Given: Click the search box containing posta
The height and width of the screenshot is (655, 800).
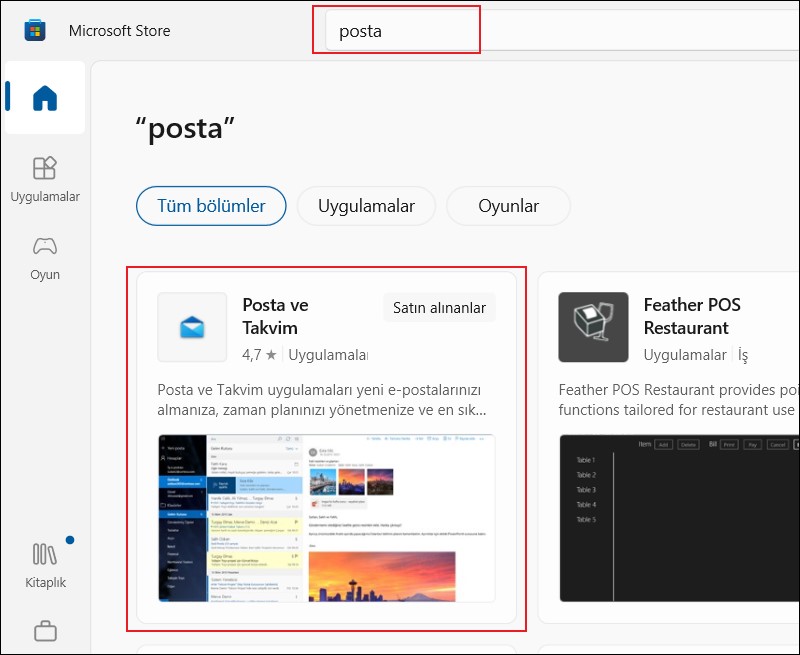Looking at the screenshot, I should point(561,31).
